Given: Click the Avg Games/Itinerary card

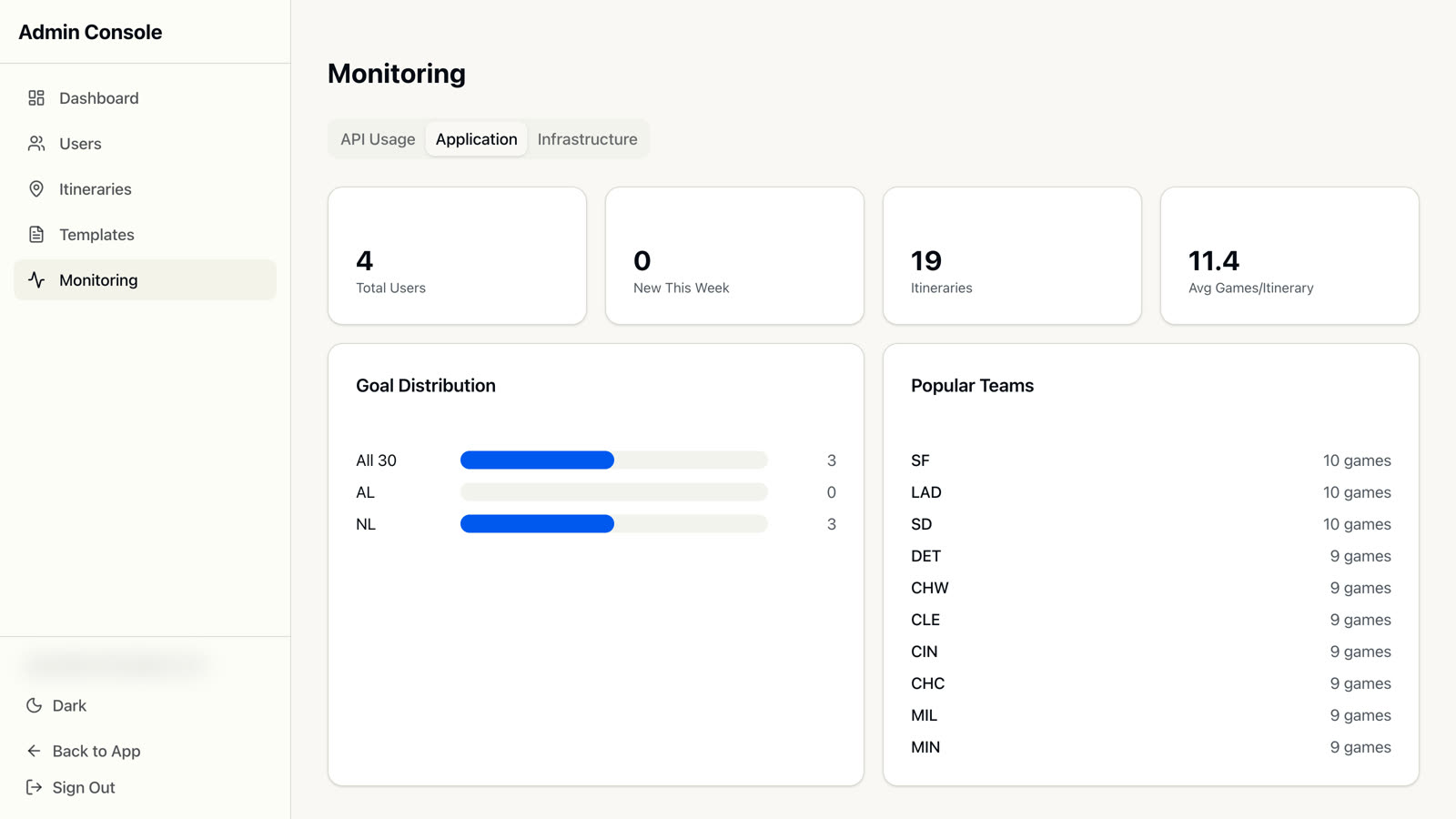Looking at the screenshot, I should (x=1289, y=256).
